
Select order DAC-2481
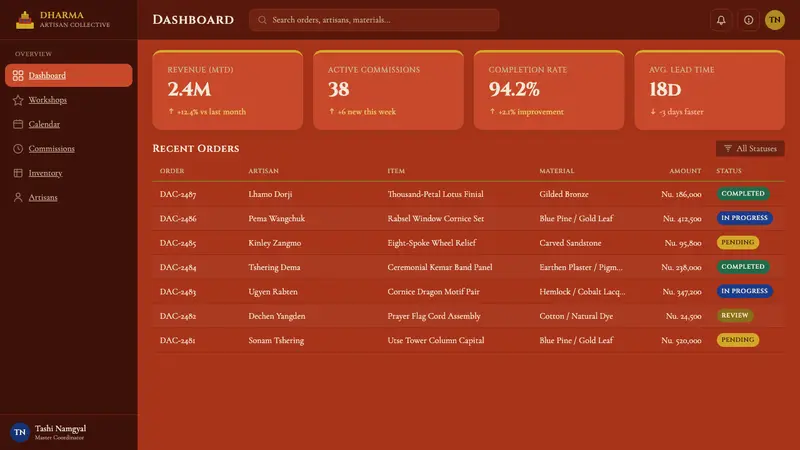[x=177, y=340]
